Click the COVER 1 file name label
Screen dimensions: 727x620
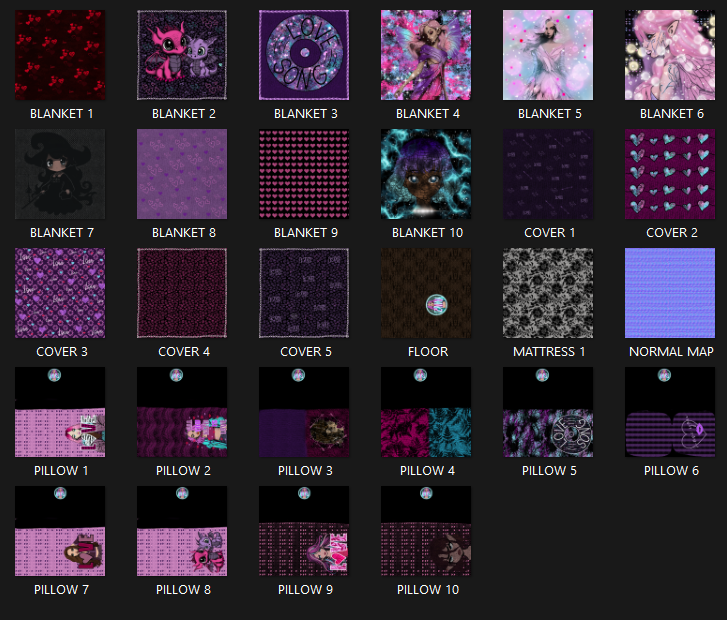(549, 233)
